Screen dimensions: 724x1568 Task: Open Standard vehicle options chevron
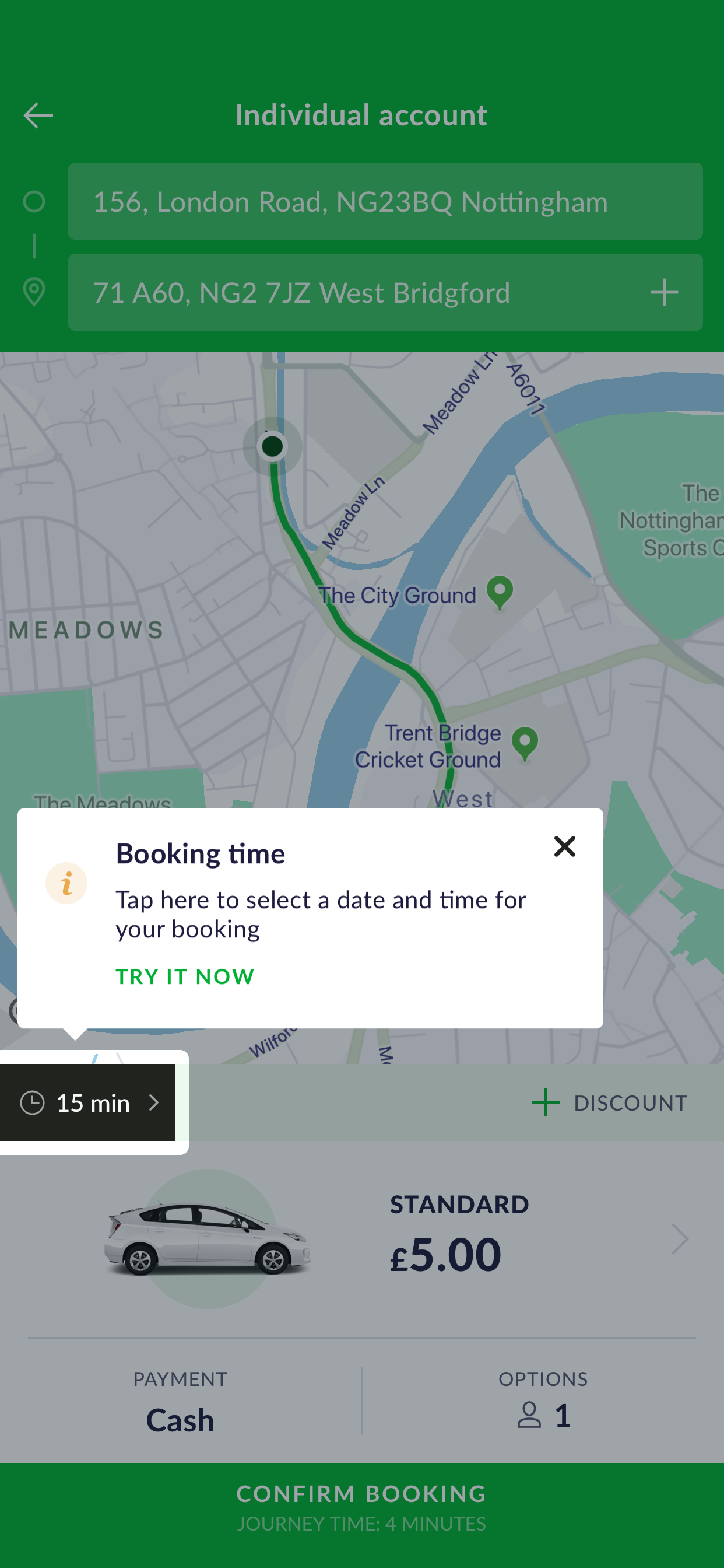click(680, 1238)
